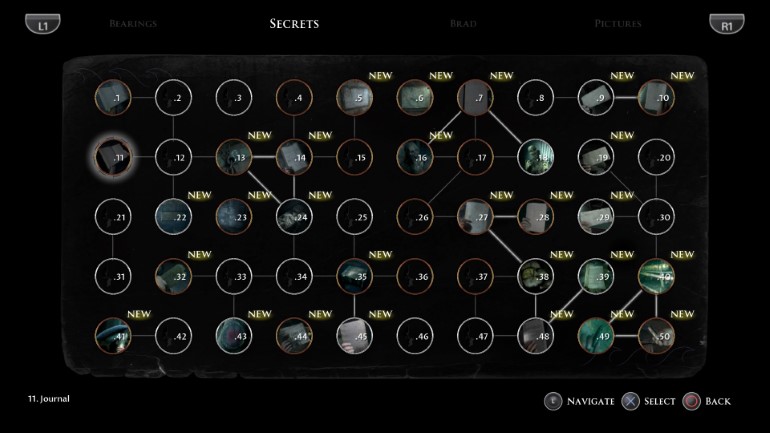Select secret node number 13
Viewport: 770px width, 433px height.
point(233,157)
